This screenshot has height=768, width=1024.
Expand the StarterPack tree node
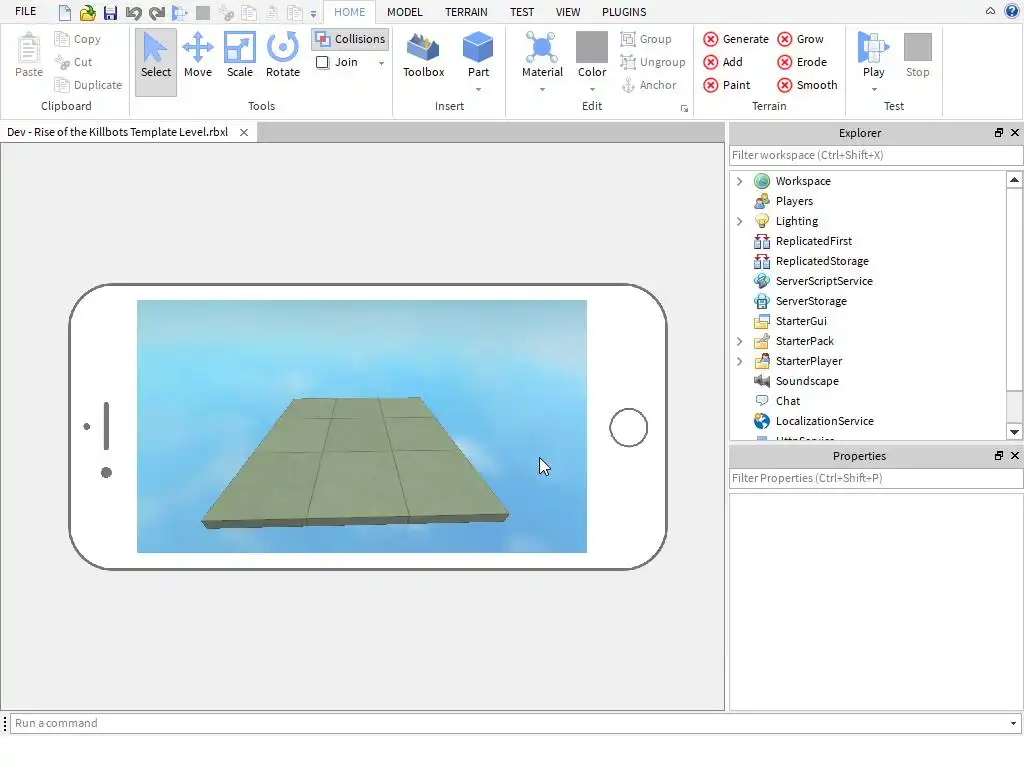739,341
